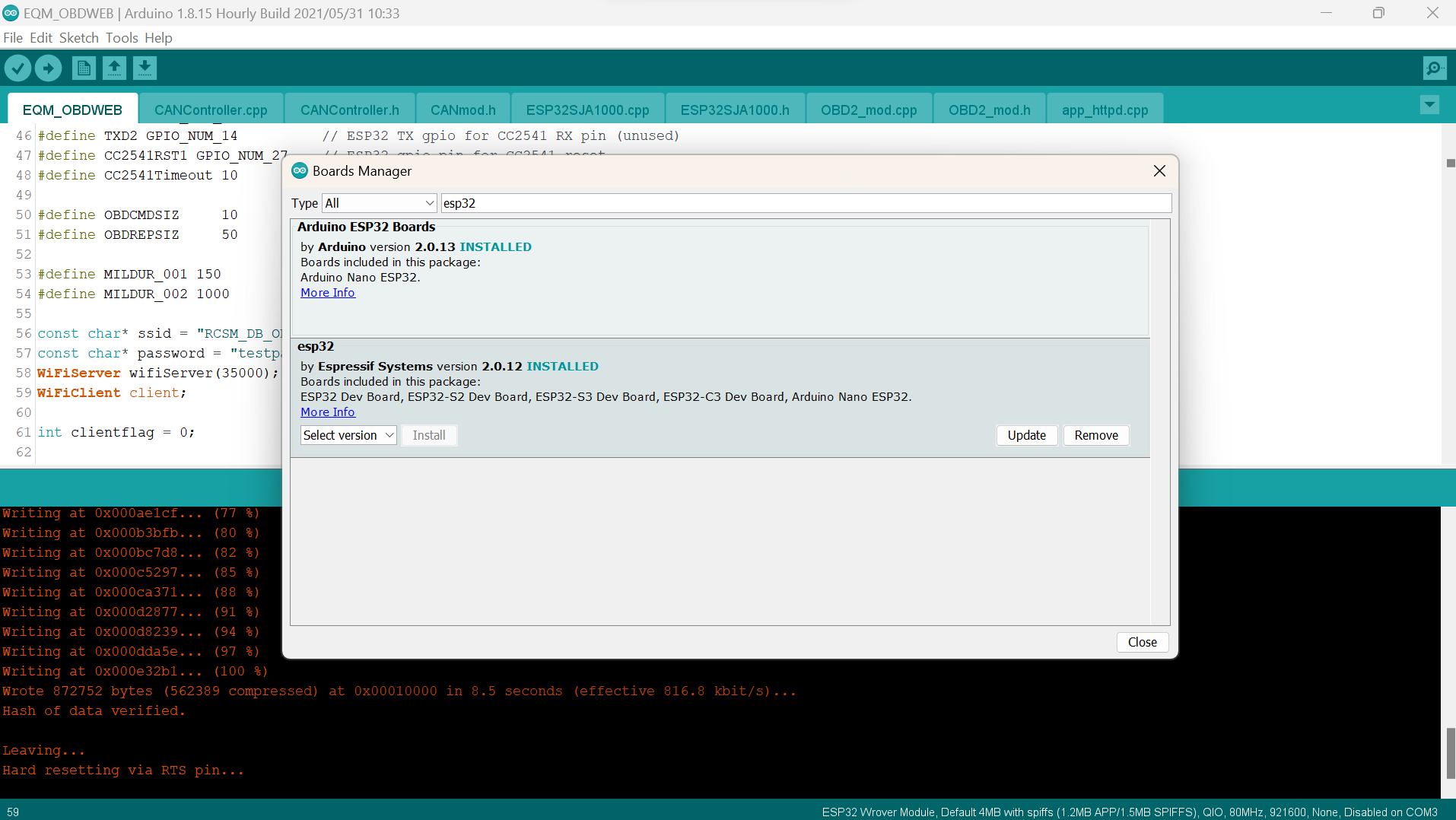Viewport: 1456px width, 820px height.
Task: Click line number 59 in status bar
Action: 13,812
